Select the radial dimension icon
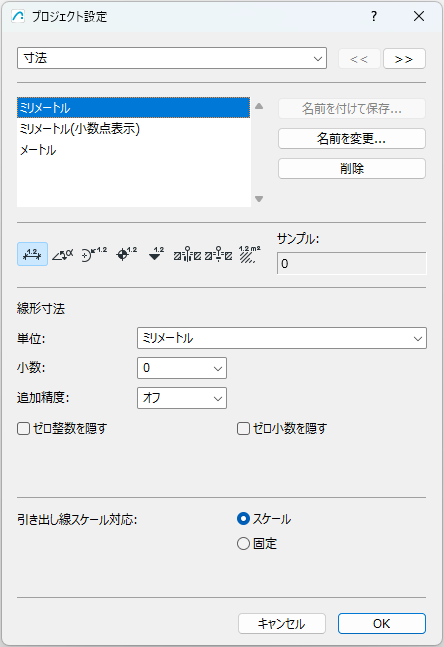The height and width of the screenshot is (647, 444). click(94, 254)
